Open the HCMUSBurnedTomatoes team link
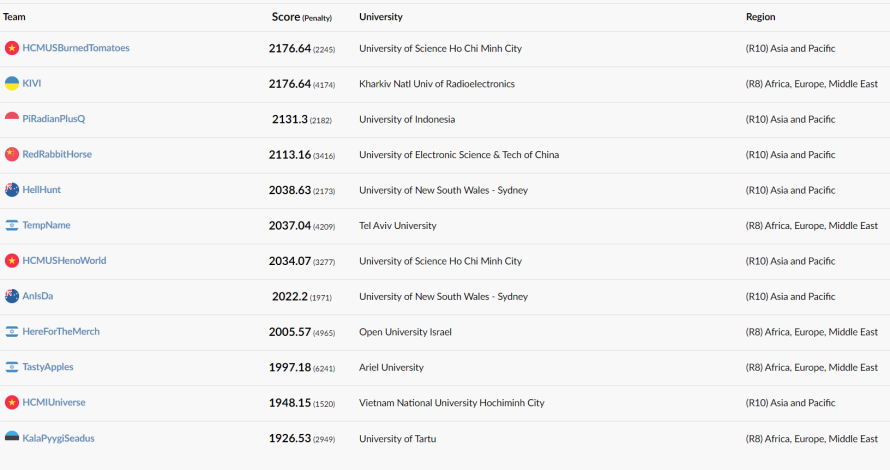 point(76,48)
